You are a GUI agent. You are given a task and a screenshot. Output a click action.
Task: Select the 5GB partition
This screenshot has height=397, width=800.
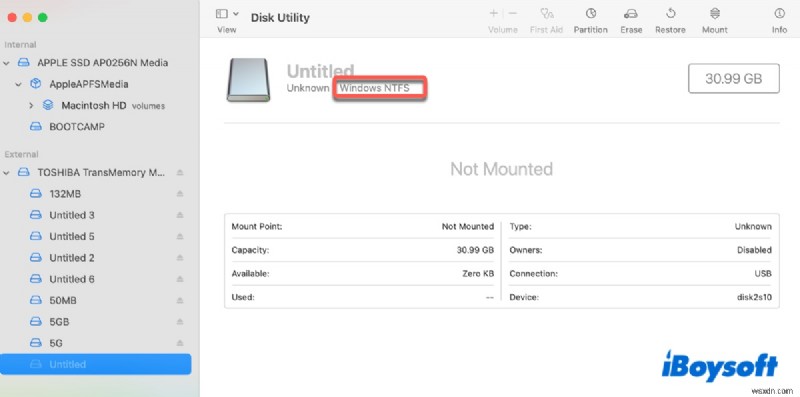pos(59,322)
